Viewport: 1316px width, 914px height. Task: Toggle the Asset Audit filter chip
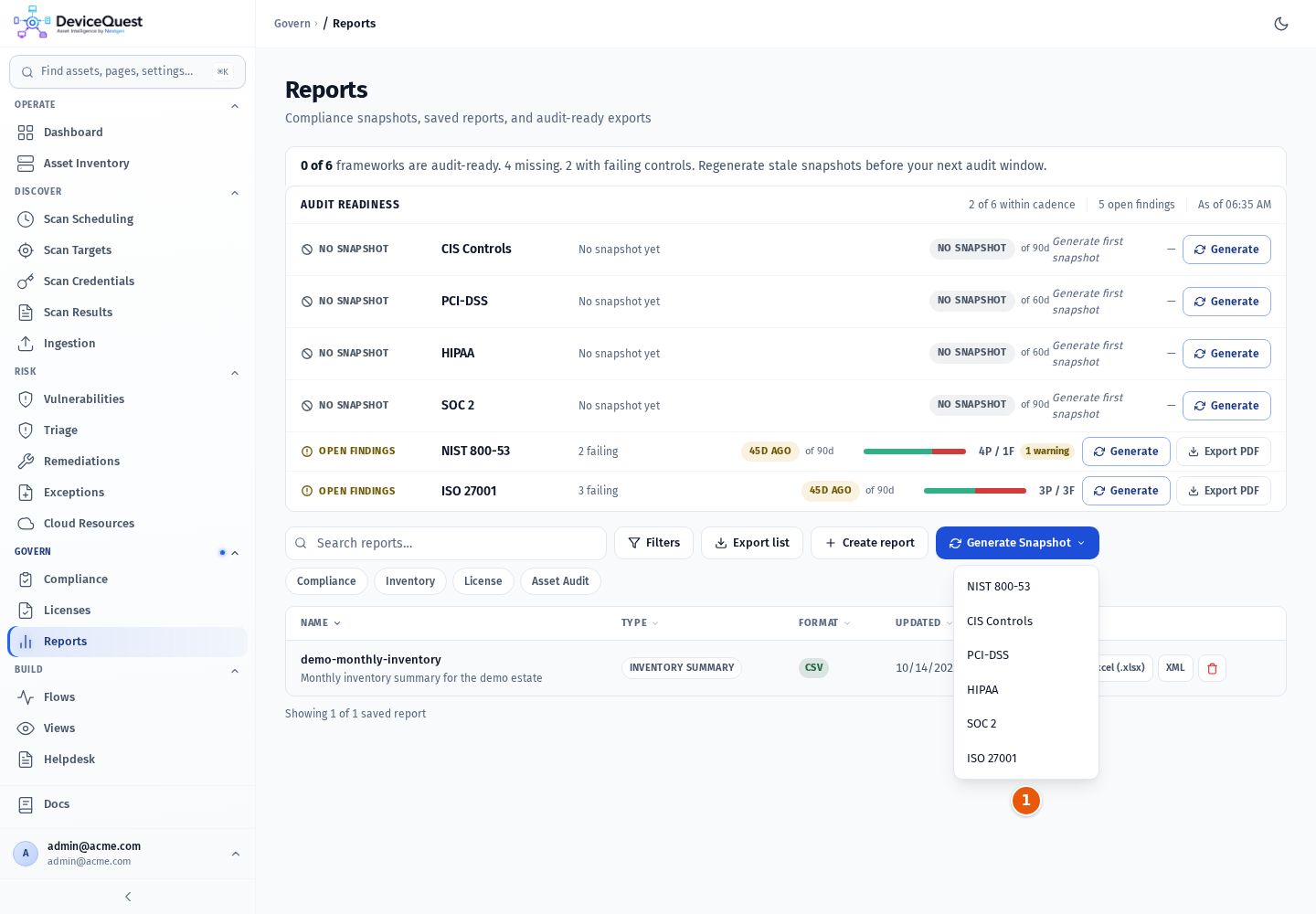click(x=560, y=581)
